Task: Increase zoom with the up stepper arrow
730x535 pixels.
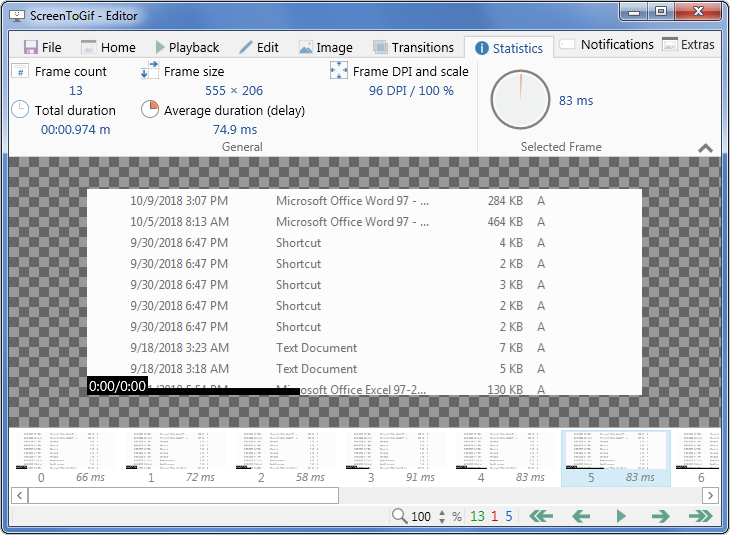Action: tap(442, 513)
